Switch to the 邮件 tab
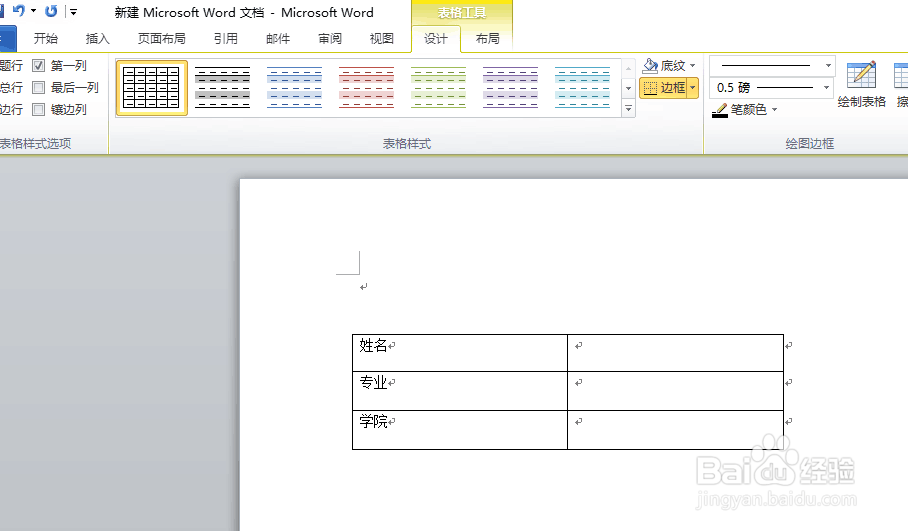908x531 pixels. [x=278, y=38]
